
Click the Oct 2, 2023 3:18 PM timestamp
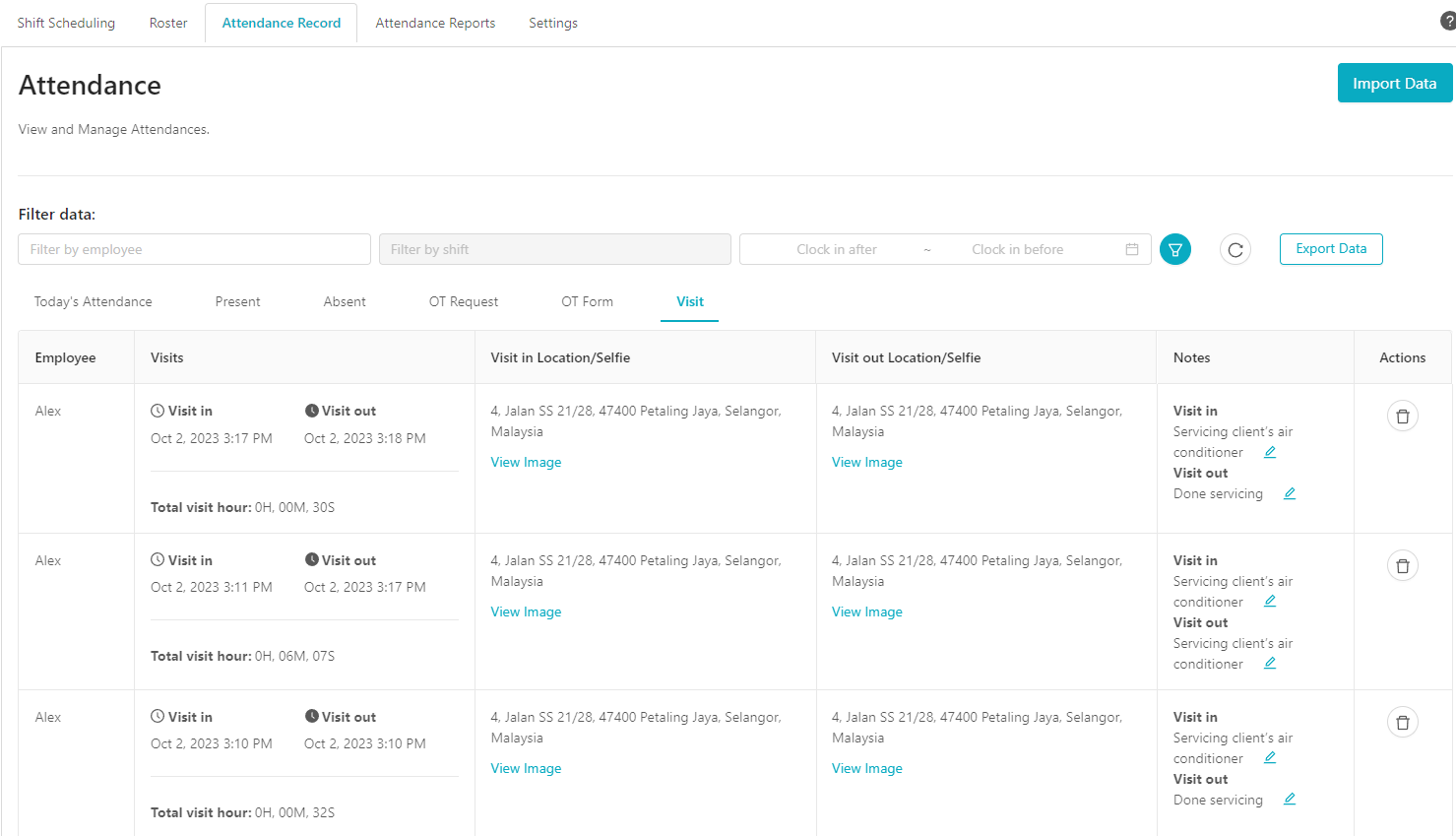[x=365, y=438]
